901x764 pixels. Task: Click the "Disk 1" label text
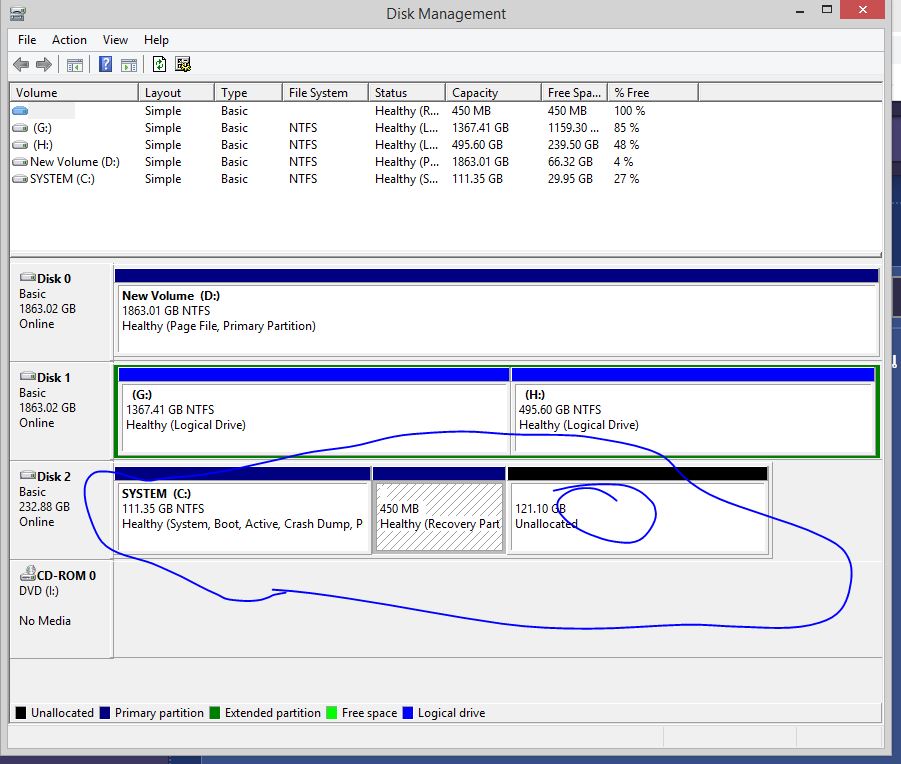pyautogui.click(x=54, y=377)
